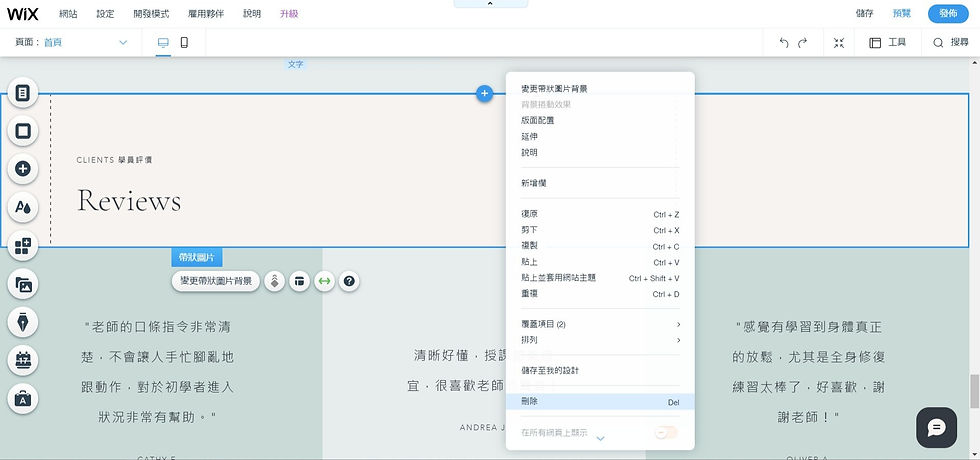Open the 頁面 首頁 page dropdown
Image resolution: width=980 pixels, height=460 pixels.
71,42
